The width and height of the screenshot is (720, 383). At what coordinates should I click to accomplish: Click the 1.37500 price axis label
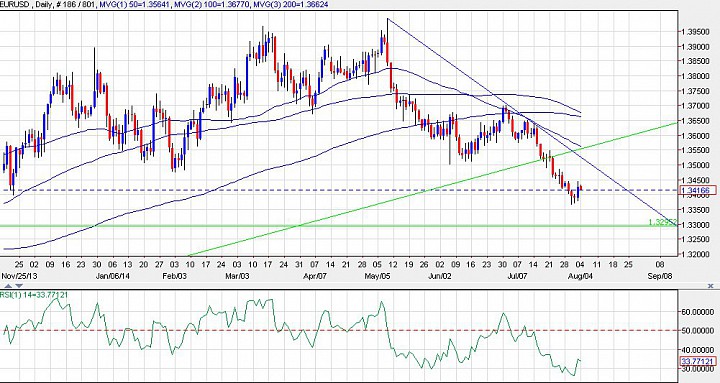click(x=696, y=91)
